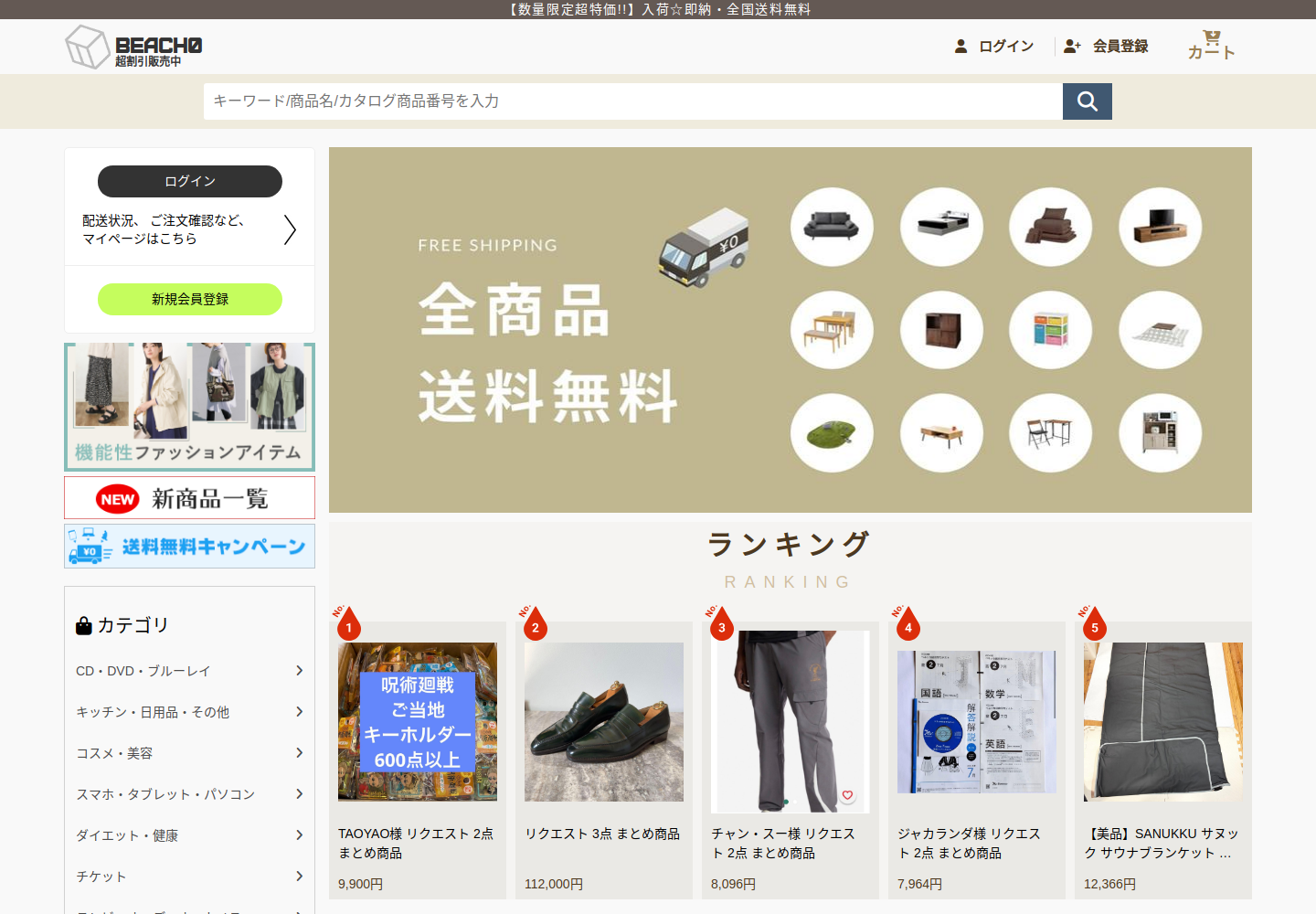
Task: Expand ダイエット・健康 category
Action: (x=190, y=835)
